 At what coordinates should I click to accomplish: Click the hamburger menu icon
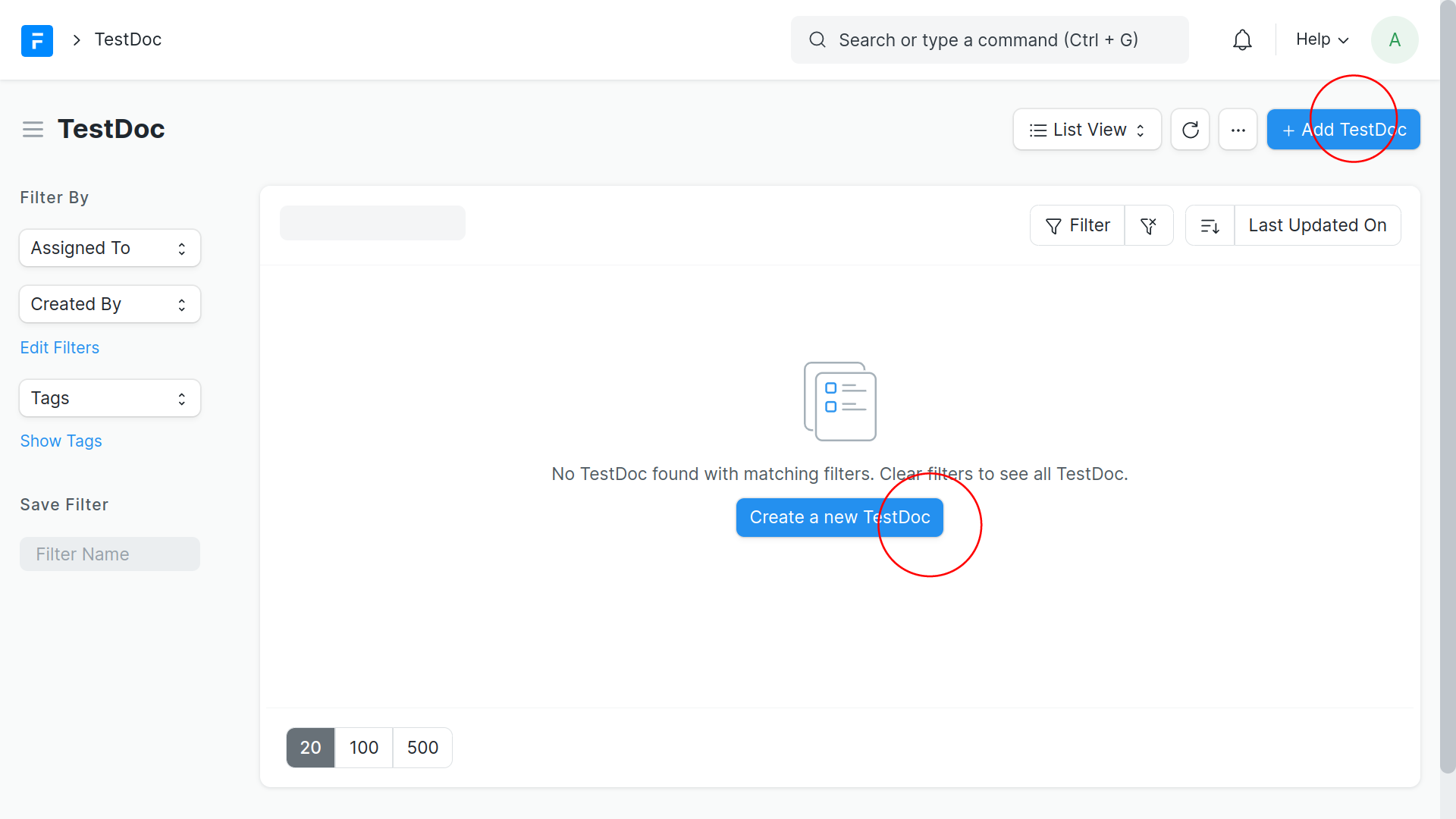point(32,128)
